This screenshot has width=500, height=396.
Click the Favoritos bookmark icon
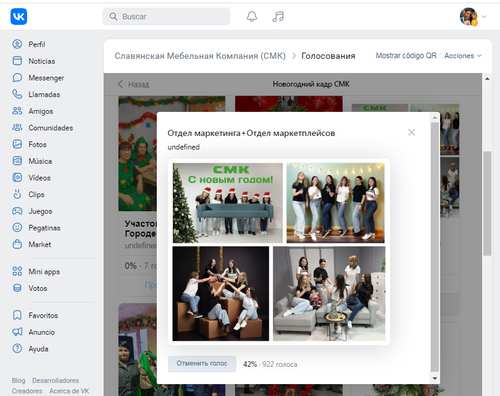tap(17, 315)
